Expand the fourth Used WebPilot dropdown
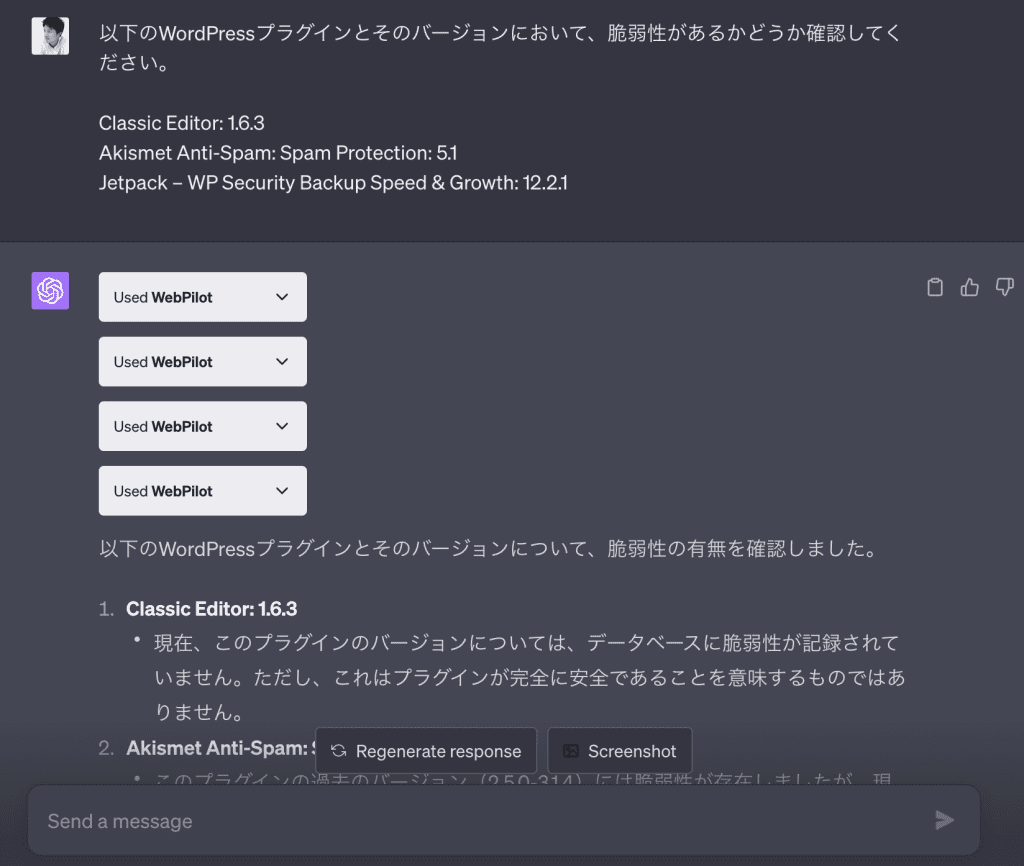 202,491
